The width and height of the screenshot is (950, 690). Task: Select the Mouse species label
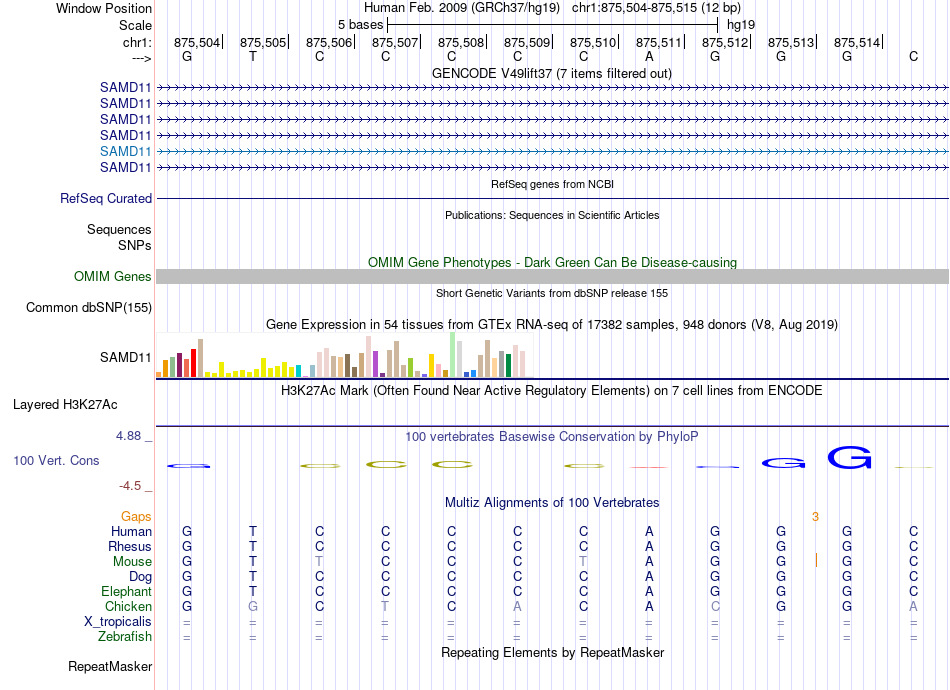(132, 562)
